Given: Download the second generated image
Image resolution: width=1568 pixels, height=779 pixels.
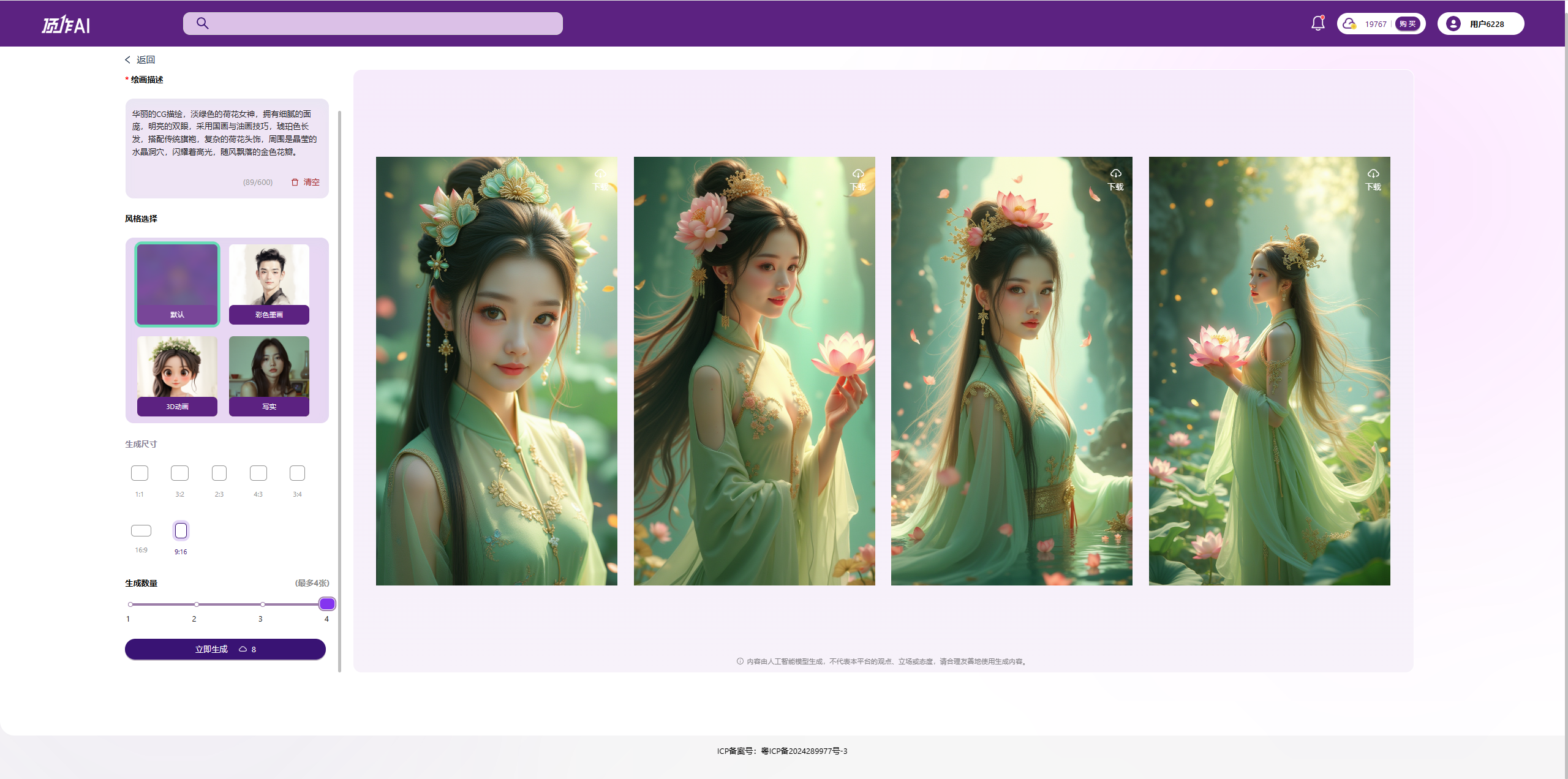Looking at the screenshot, I should coord(858,179).
